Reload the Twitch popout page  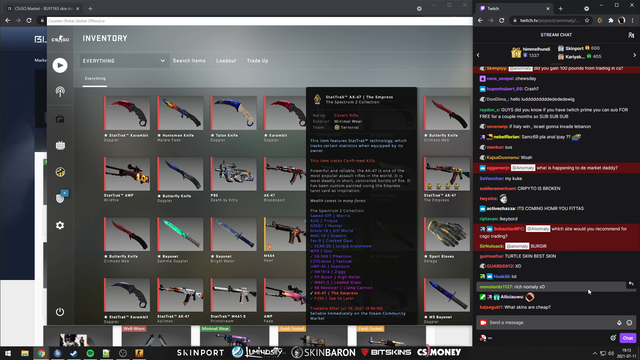(x=502, y=20)
